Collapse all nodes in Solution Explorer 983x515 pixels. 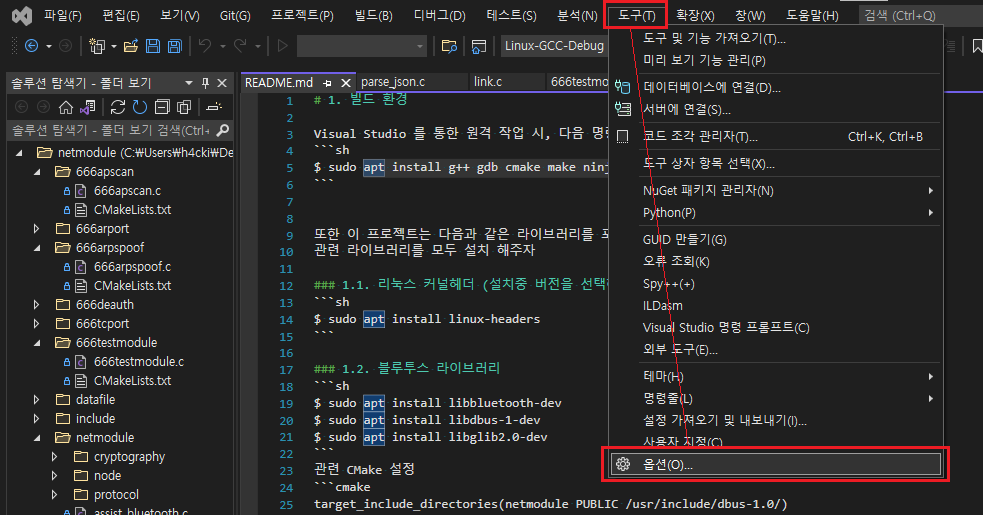162,107
